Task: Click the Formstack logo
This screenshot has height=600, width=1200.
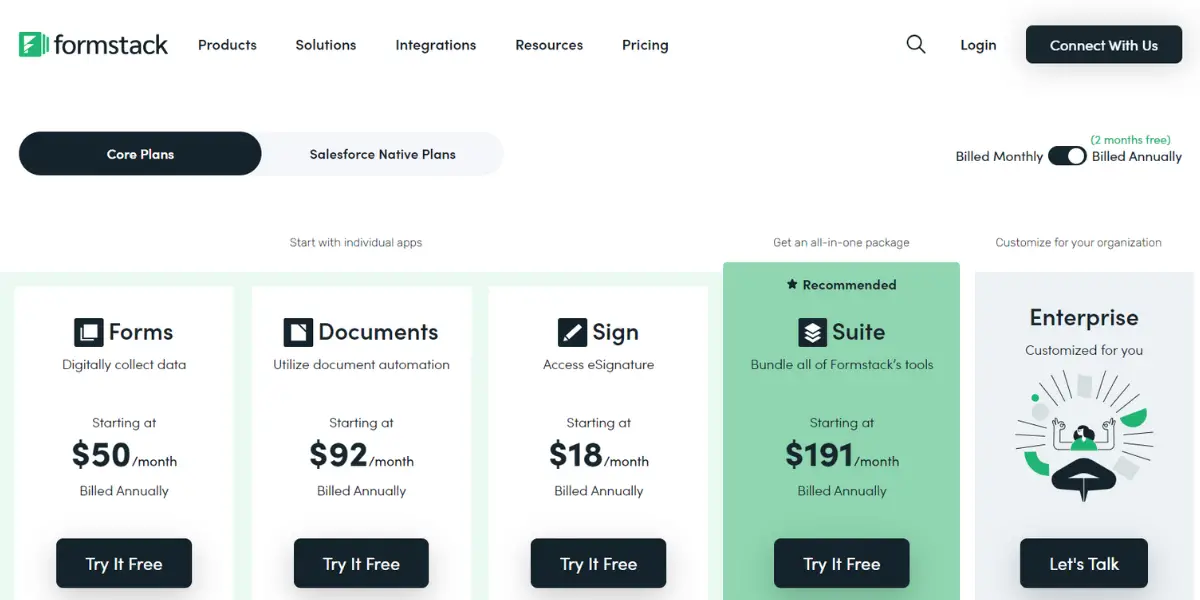Action: [93, 45]
